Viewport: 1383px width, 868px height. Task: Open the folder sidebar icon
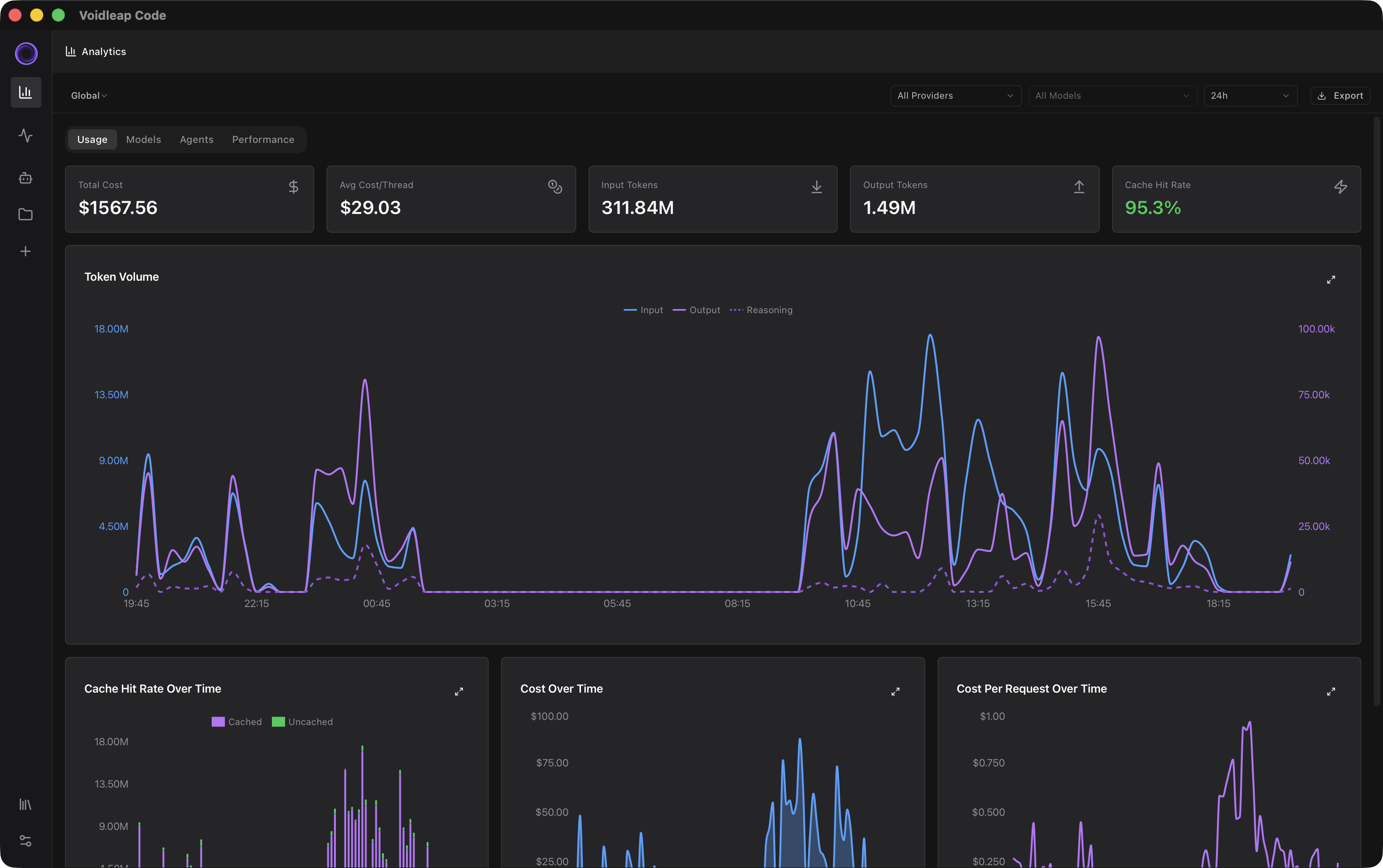coord(25,214)
